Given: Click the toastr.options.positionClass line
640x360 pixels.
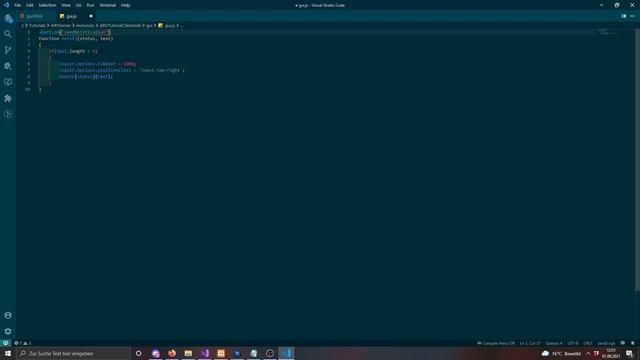Looking at the screenshot, I should click(122, 70).
